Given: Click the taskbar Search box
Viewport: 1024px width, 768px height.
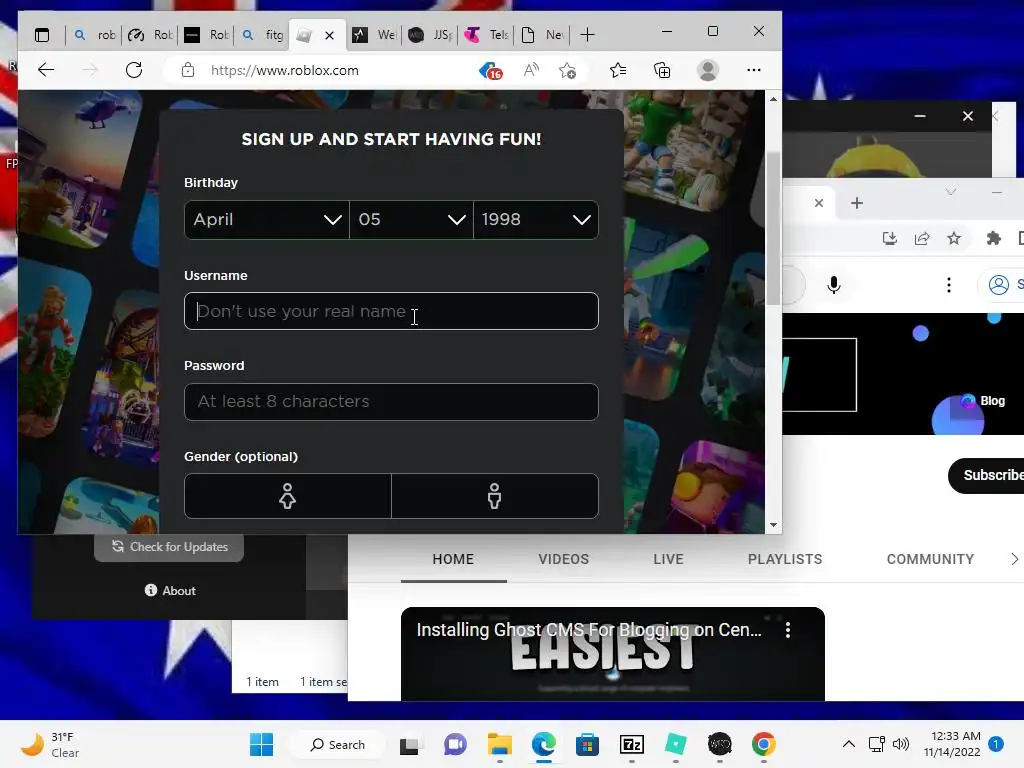Looking at the screenshot, I should pyautogui.click(x=338, y=744).
